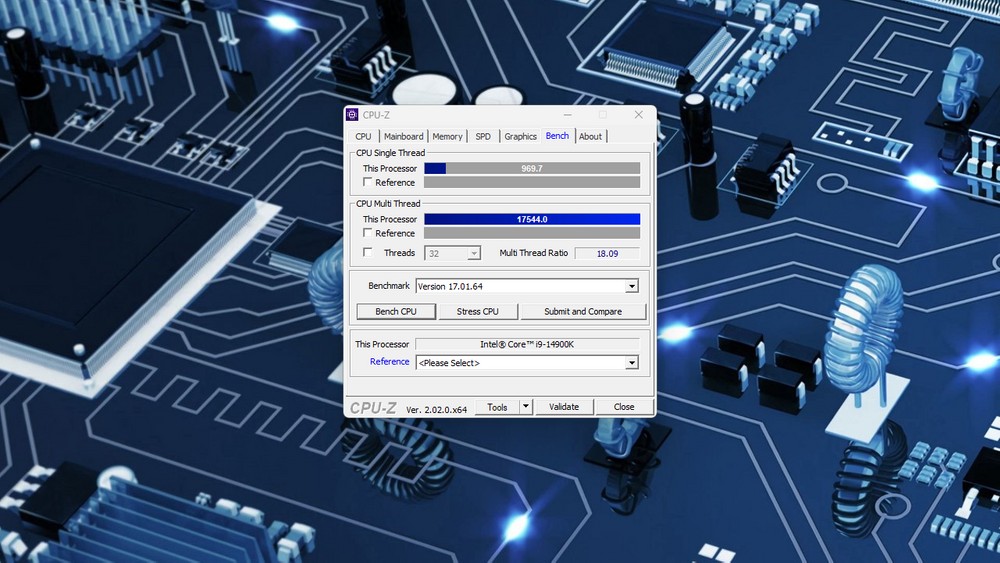
Task: Click the multi thread Reference empty bar
Action: pyautogui.click(x=532, y=233)
